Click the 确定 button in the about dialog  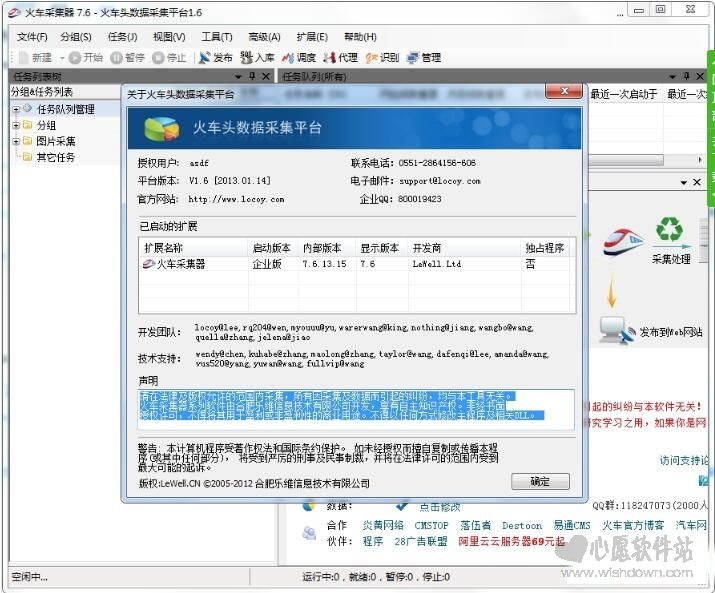click(540, 481)
